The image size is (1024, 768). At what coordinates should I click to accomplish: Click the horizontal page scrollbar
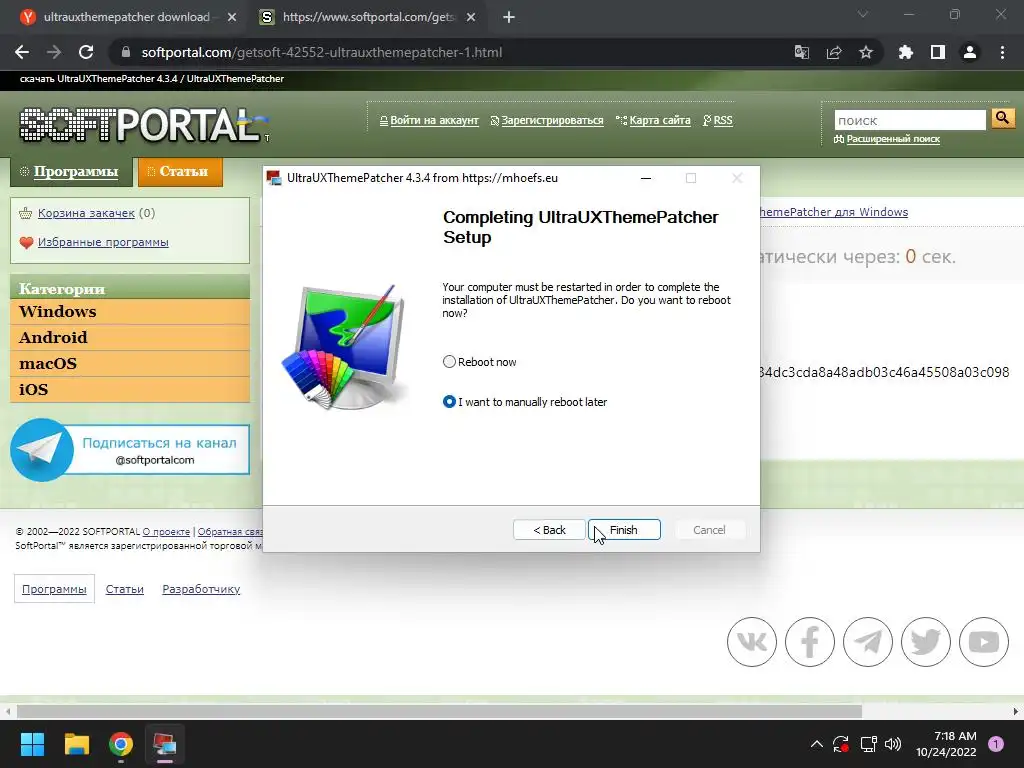[440, 711]
